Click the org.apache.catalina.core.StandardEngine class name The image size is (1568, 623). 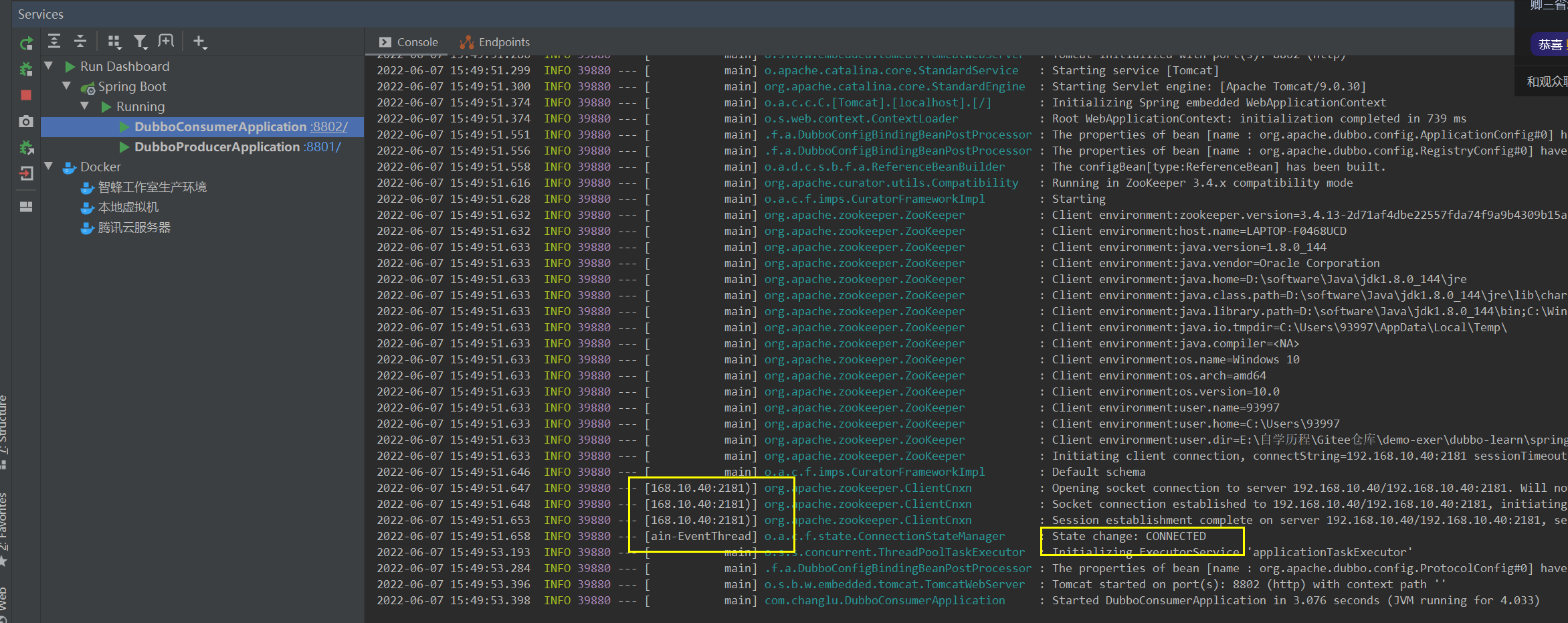[x=894, y=86]
